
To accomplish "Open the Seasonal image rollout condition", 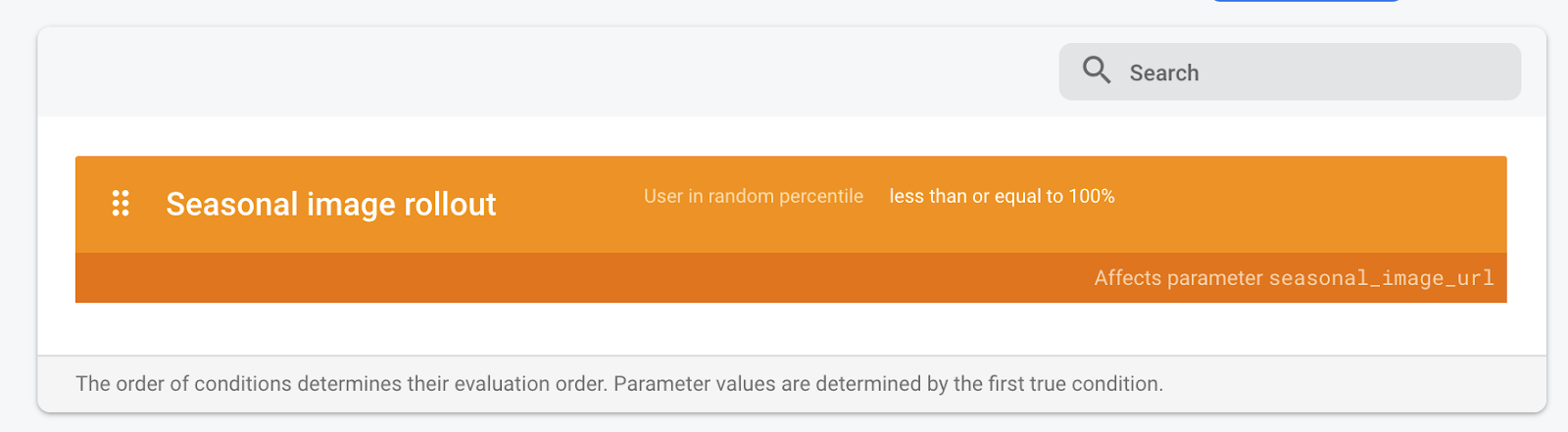I will click(x=330, y=204).
